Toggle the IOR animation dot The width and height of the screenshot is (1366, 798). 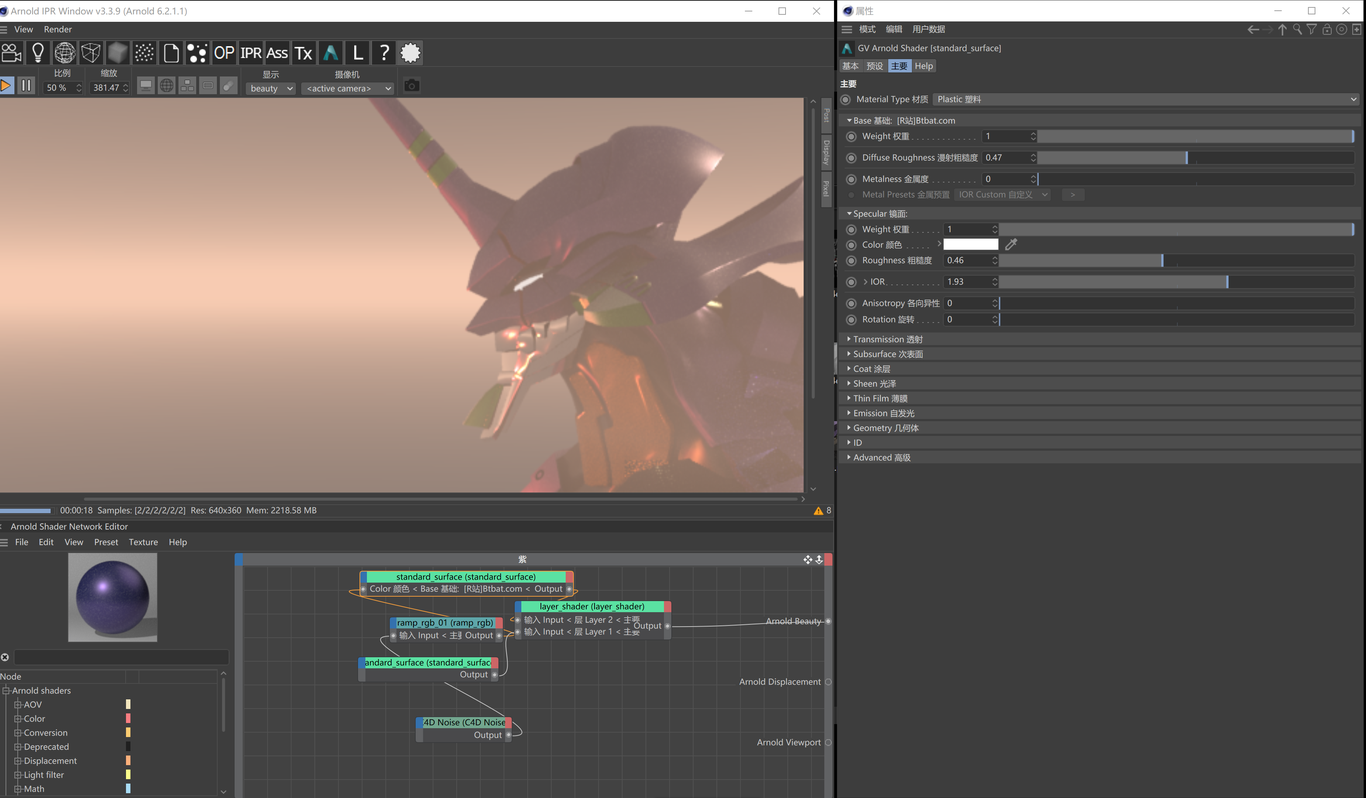852,282
